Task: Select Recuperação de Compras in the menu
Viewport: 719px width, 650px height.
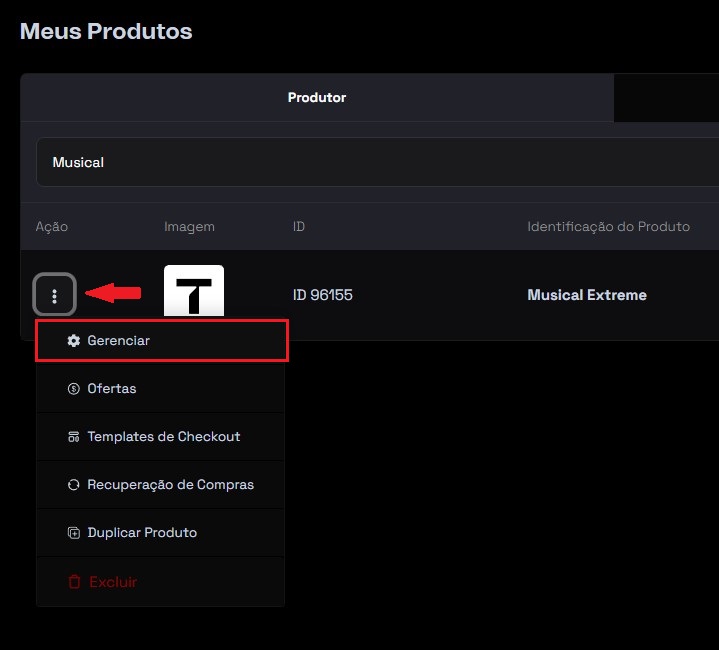Action: pos(170,485)
